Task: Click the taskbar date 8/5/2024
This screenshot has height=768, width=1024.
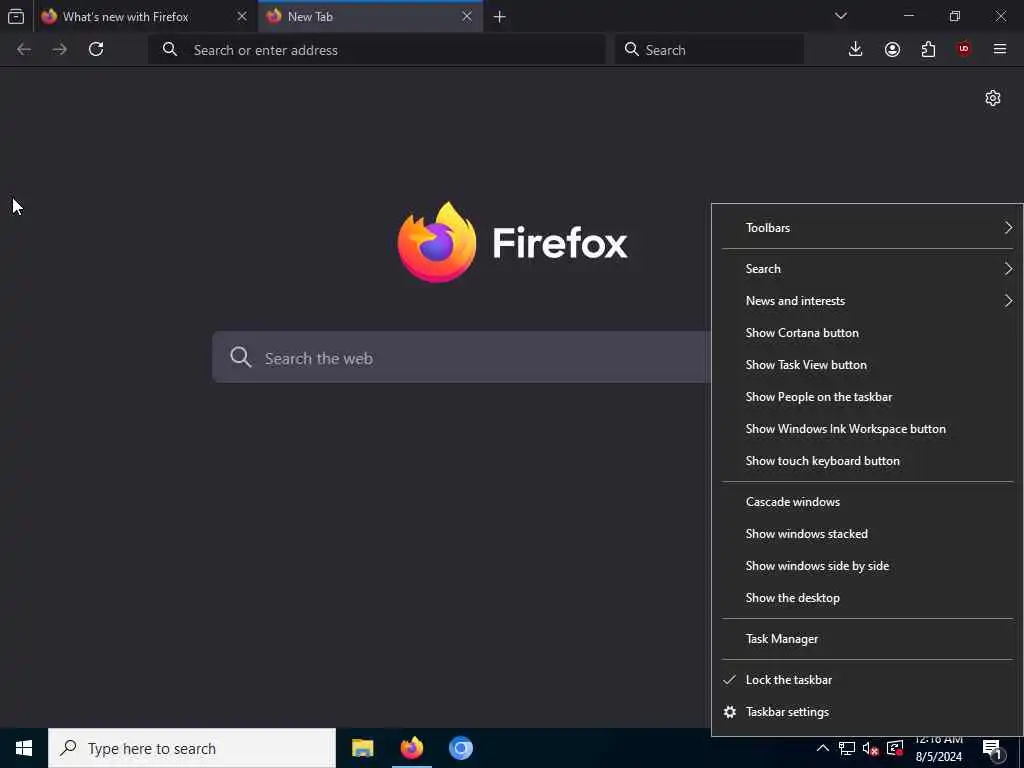Action: [x=938, y=757]
